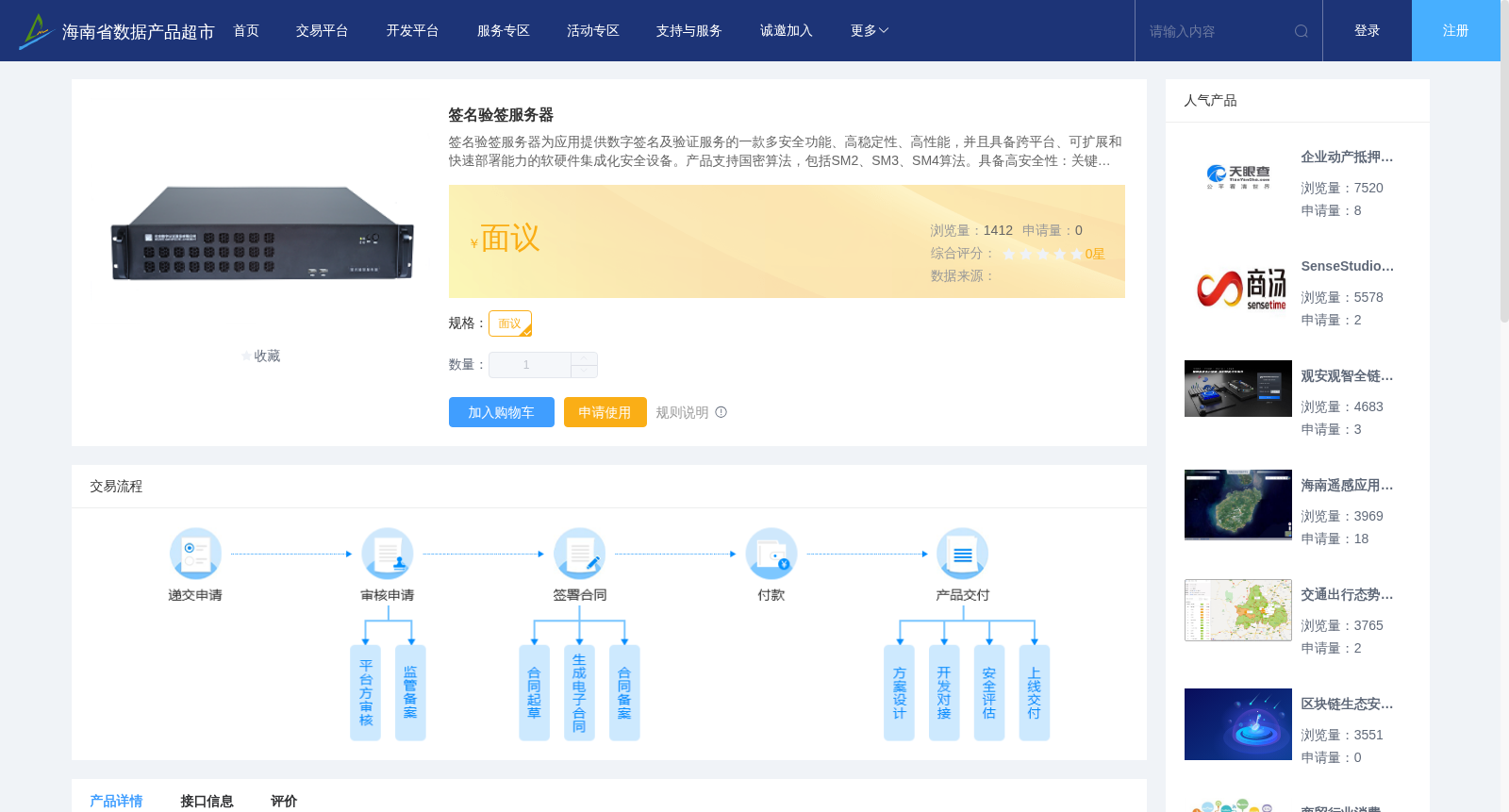1509x812 pixels.
Task: Click the 签名验签服务器 product title
Action: pos(501,115)
